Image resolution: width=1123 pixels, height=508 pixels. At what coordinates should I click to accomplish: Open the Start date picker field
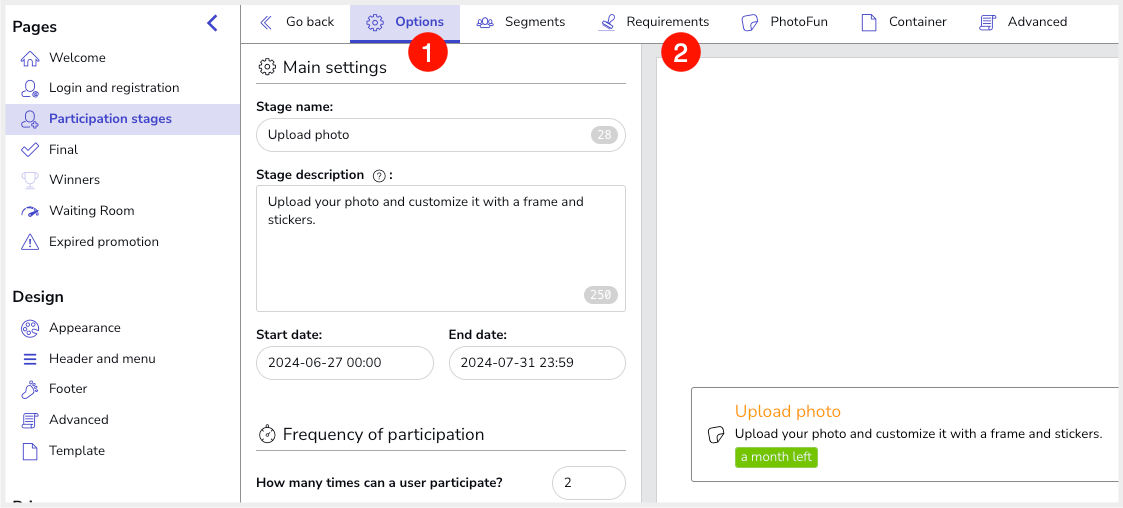[344, 363]
